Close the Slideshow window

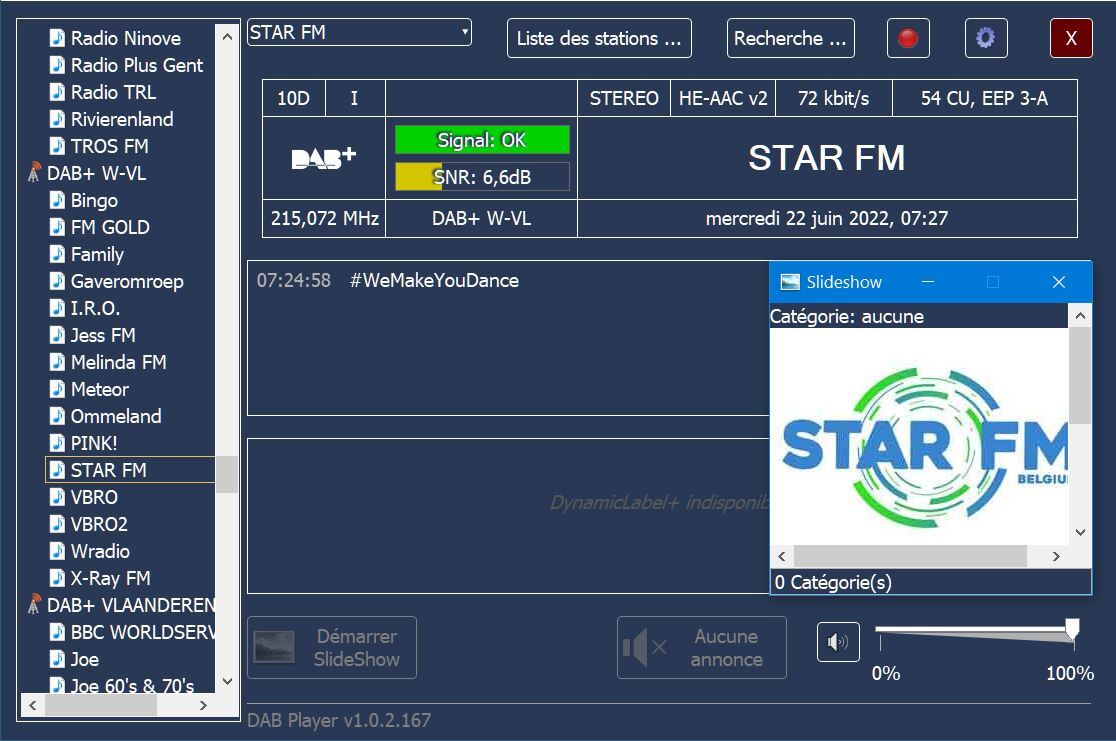(x=1058, y=282)
